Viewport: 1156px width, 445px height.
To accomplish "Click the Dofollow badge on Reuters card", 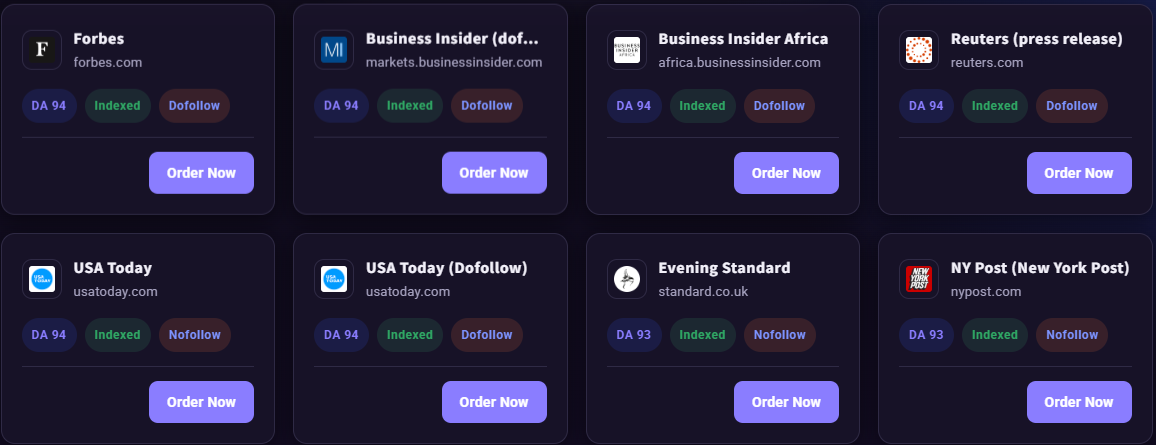I will click(1071, 105).
